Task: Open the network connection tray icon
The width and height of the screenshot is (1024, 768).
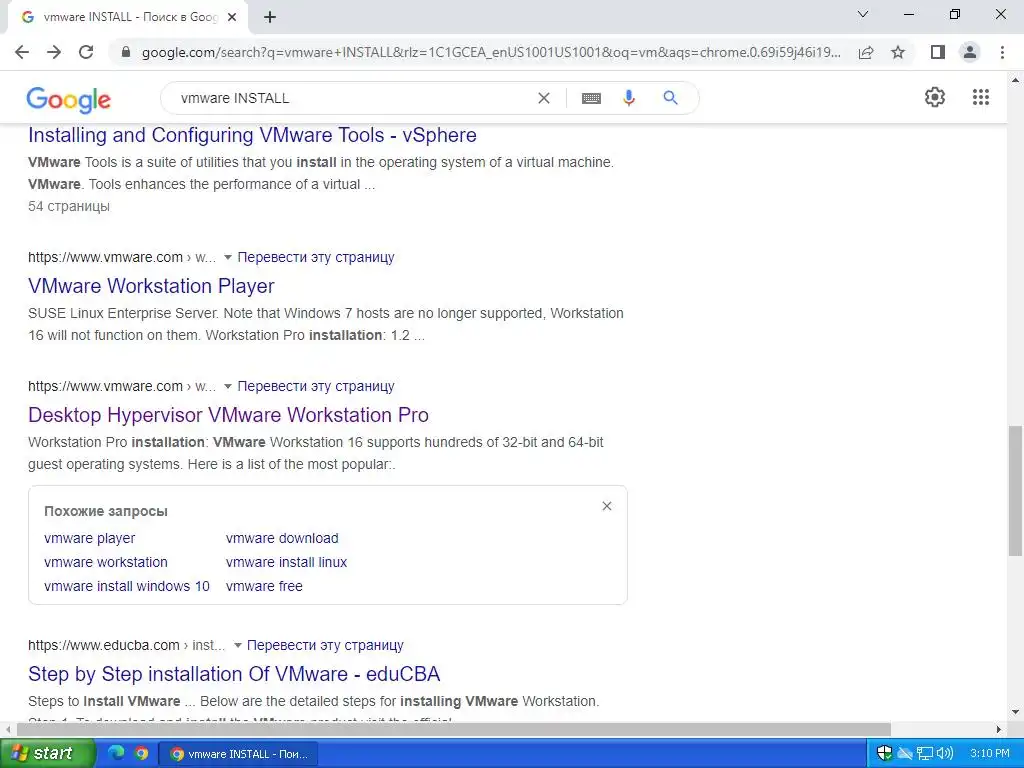Action: pos(925,753)
